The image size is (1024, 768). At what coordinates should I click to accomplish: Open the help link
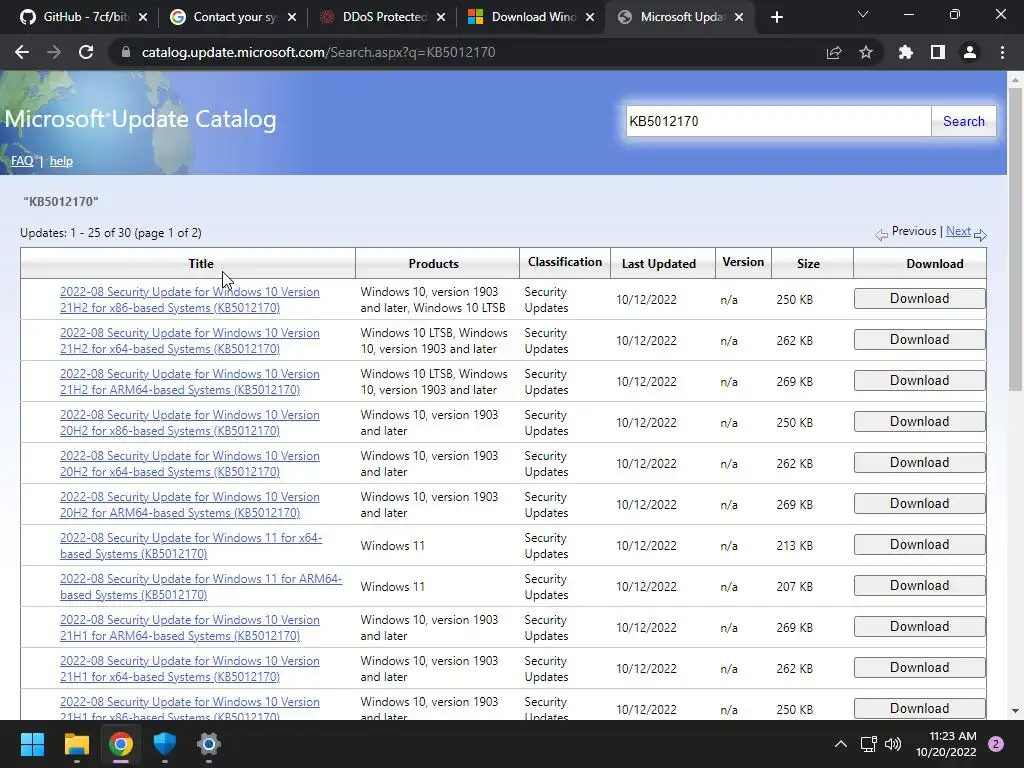(x=61, y=161)
